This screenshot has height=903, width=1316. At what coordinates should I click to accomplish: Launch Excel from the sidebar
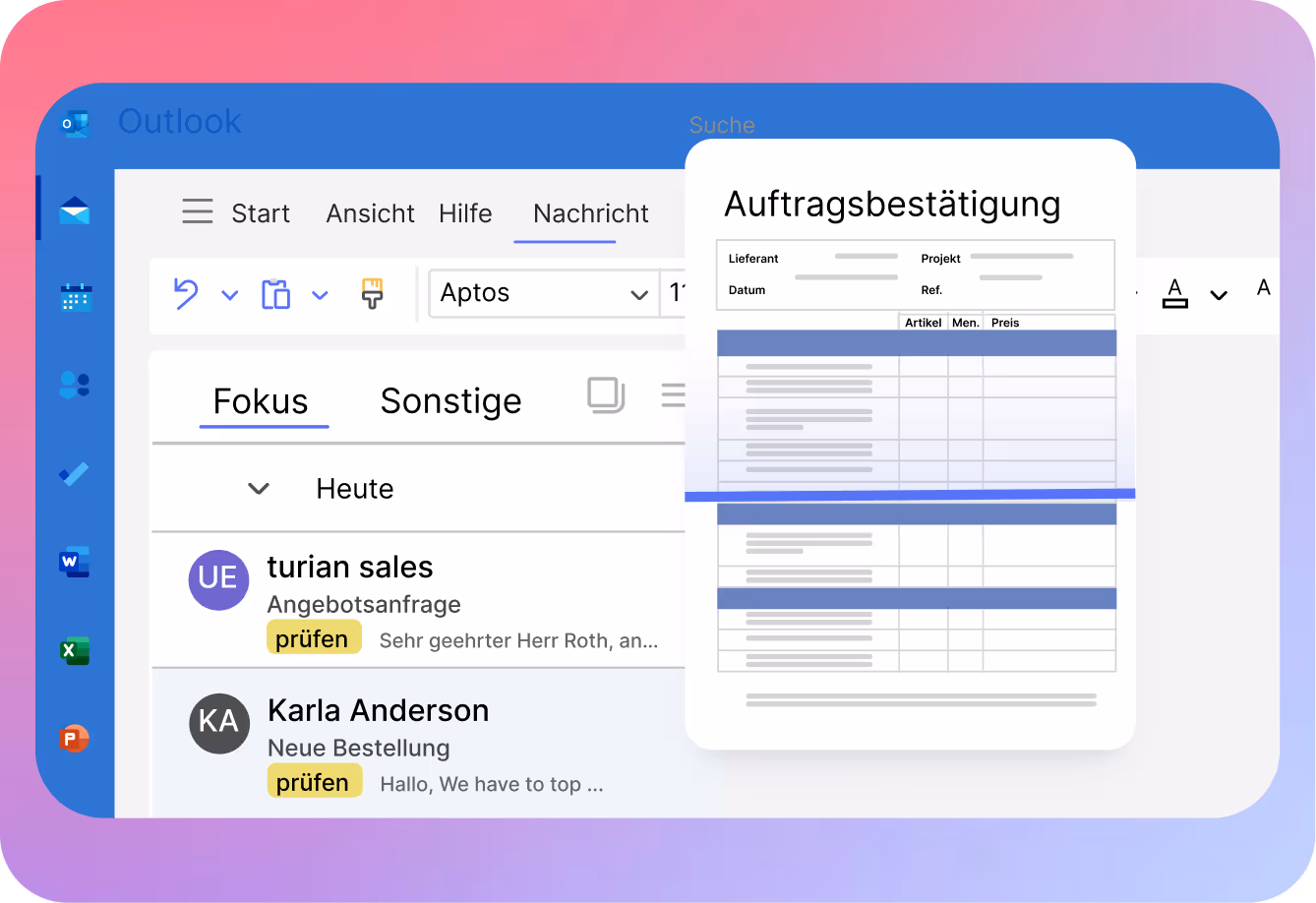click(75, 650)
